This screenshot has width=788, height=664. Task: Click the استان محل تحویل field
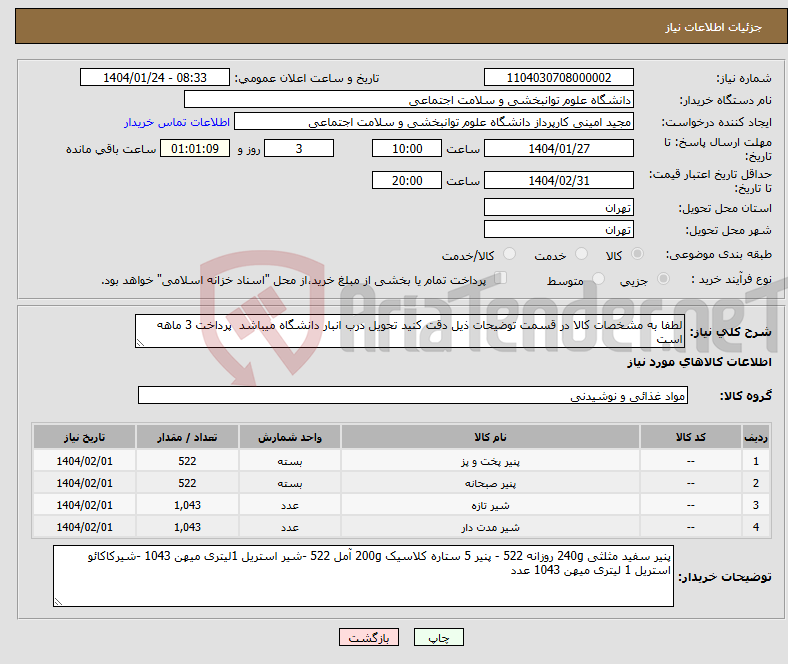point(558,208)
